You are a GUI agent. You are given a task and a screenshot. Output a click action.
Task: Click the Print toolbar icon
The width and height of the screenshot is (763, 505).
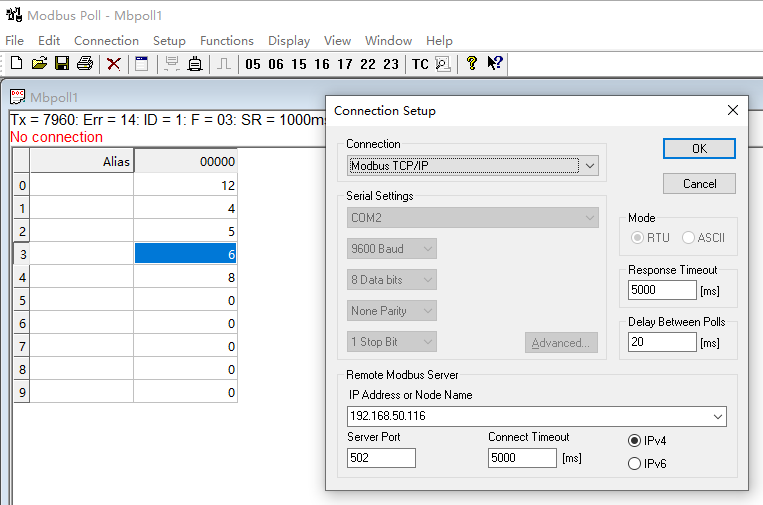coord(85,64)
